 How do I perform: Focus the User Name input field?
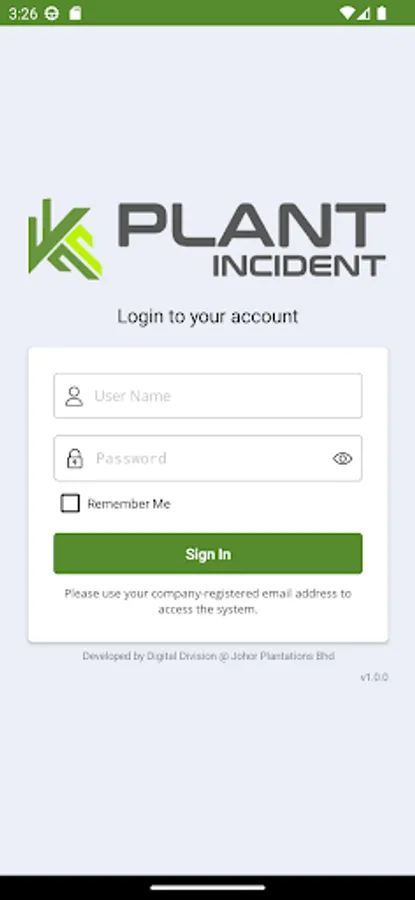point(208,395)
